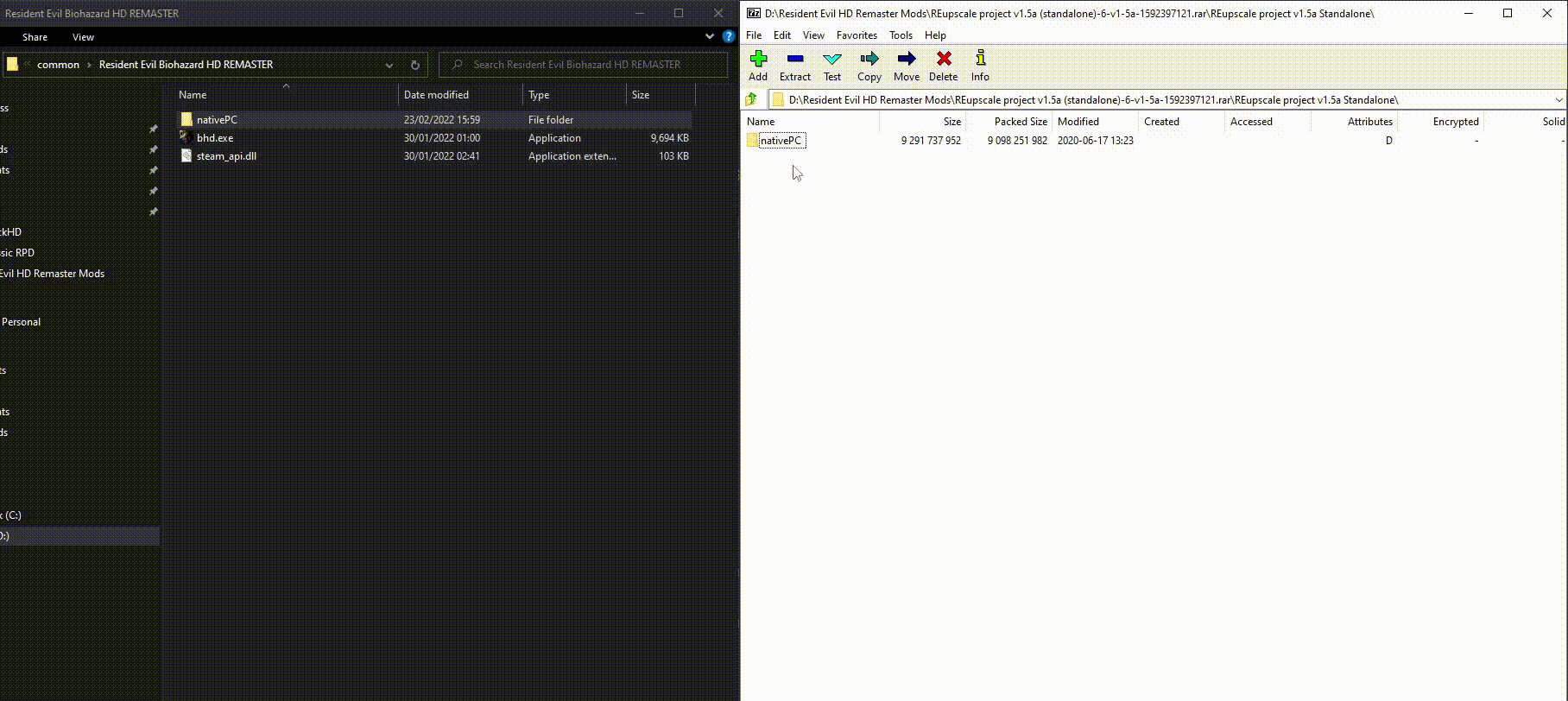Click the 'common' breadcrumb in the address bar
This screenshot has height=701, width=1568.
[58, 65]
